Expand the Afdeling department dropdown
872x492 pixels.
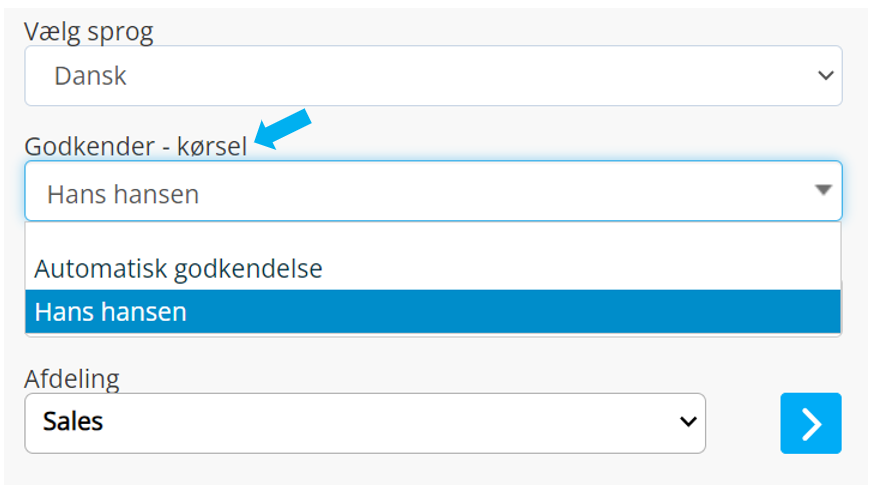click(x=365, y=423)
